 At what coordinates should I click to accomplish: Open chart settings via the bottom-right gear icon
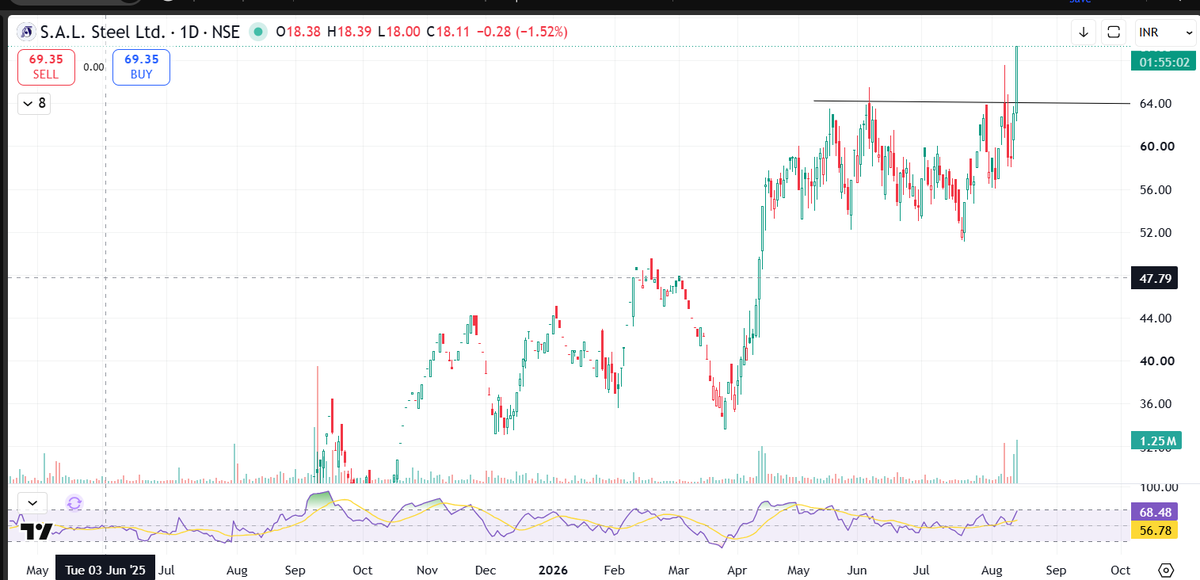(x=1165, y=570)
